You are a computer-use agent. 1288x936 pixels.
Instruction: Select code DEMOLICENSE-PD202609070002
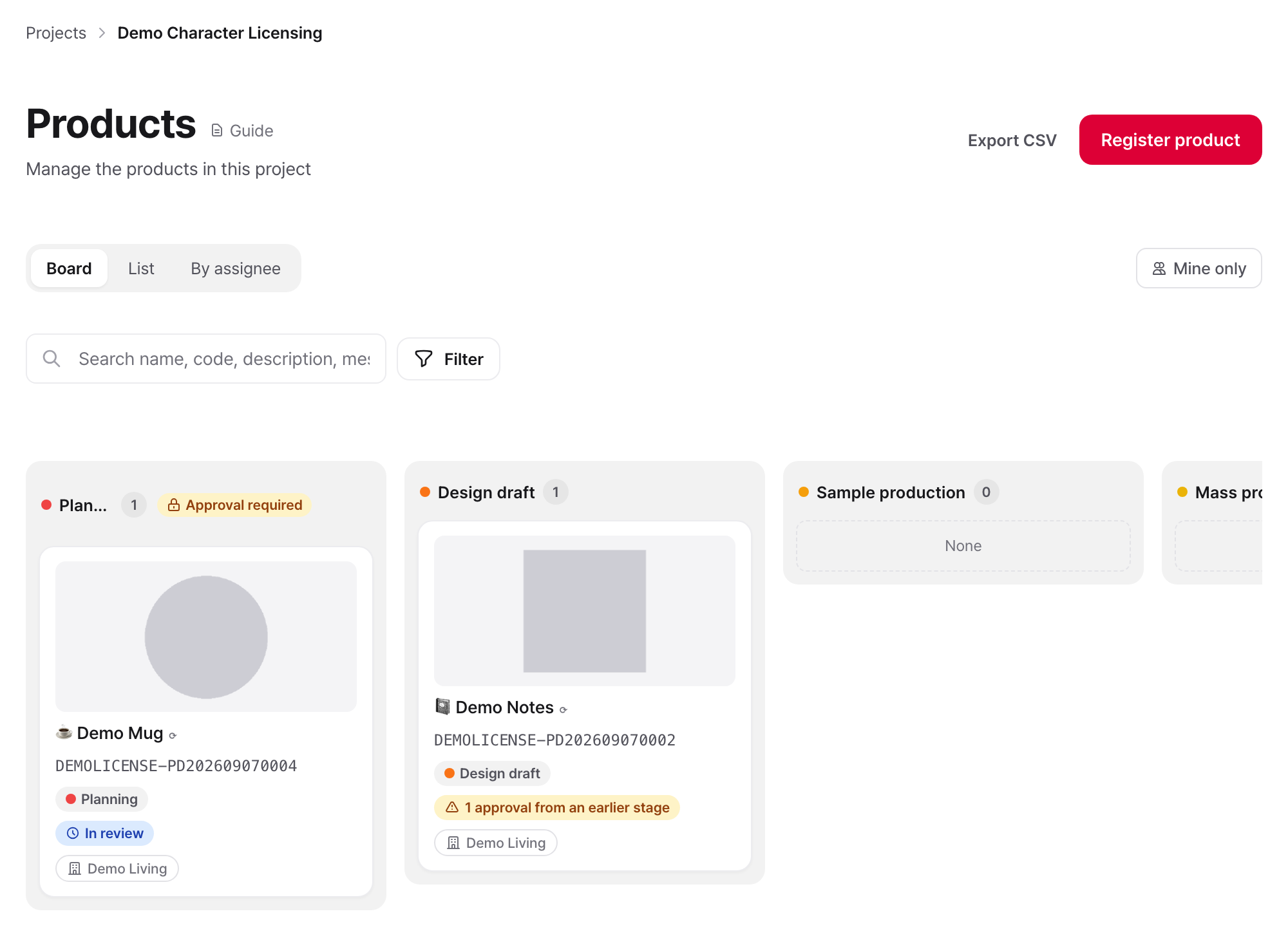tap(554, 740)
